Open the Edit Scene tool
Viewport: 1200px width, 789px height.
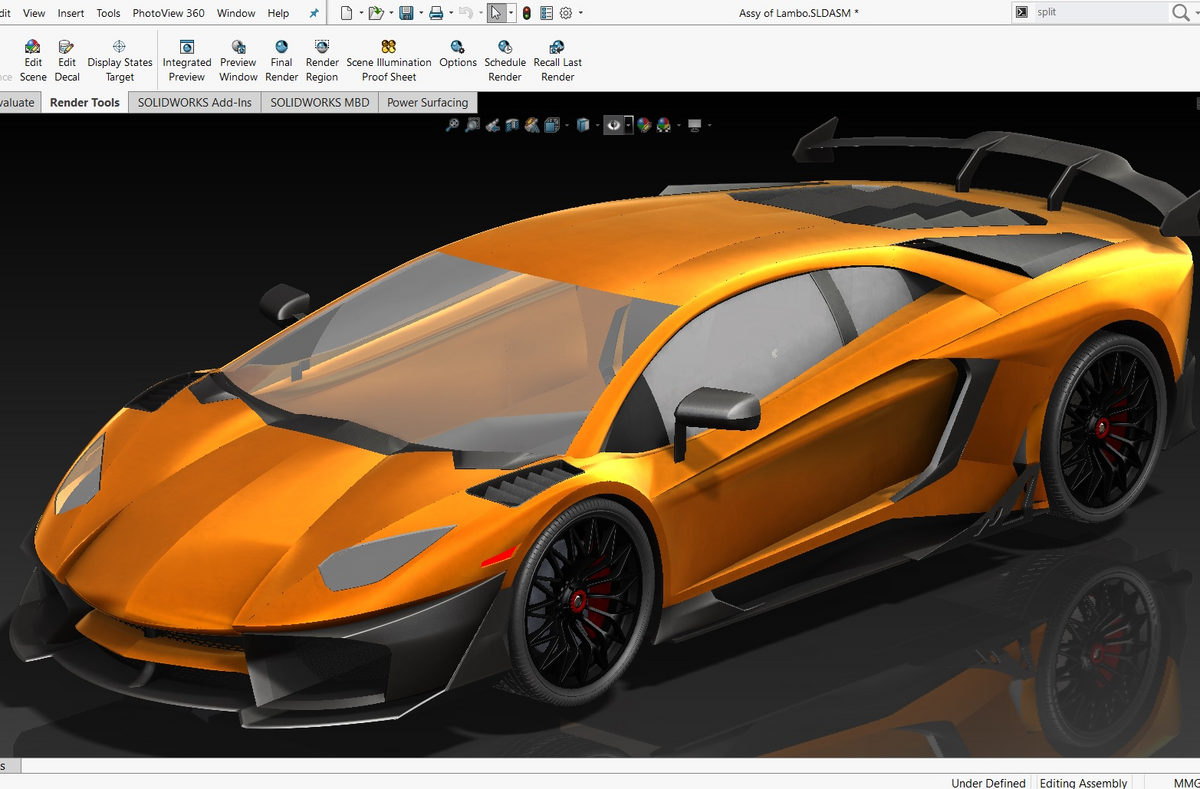coord(33,61)
